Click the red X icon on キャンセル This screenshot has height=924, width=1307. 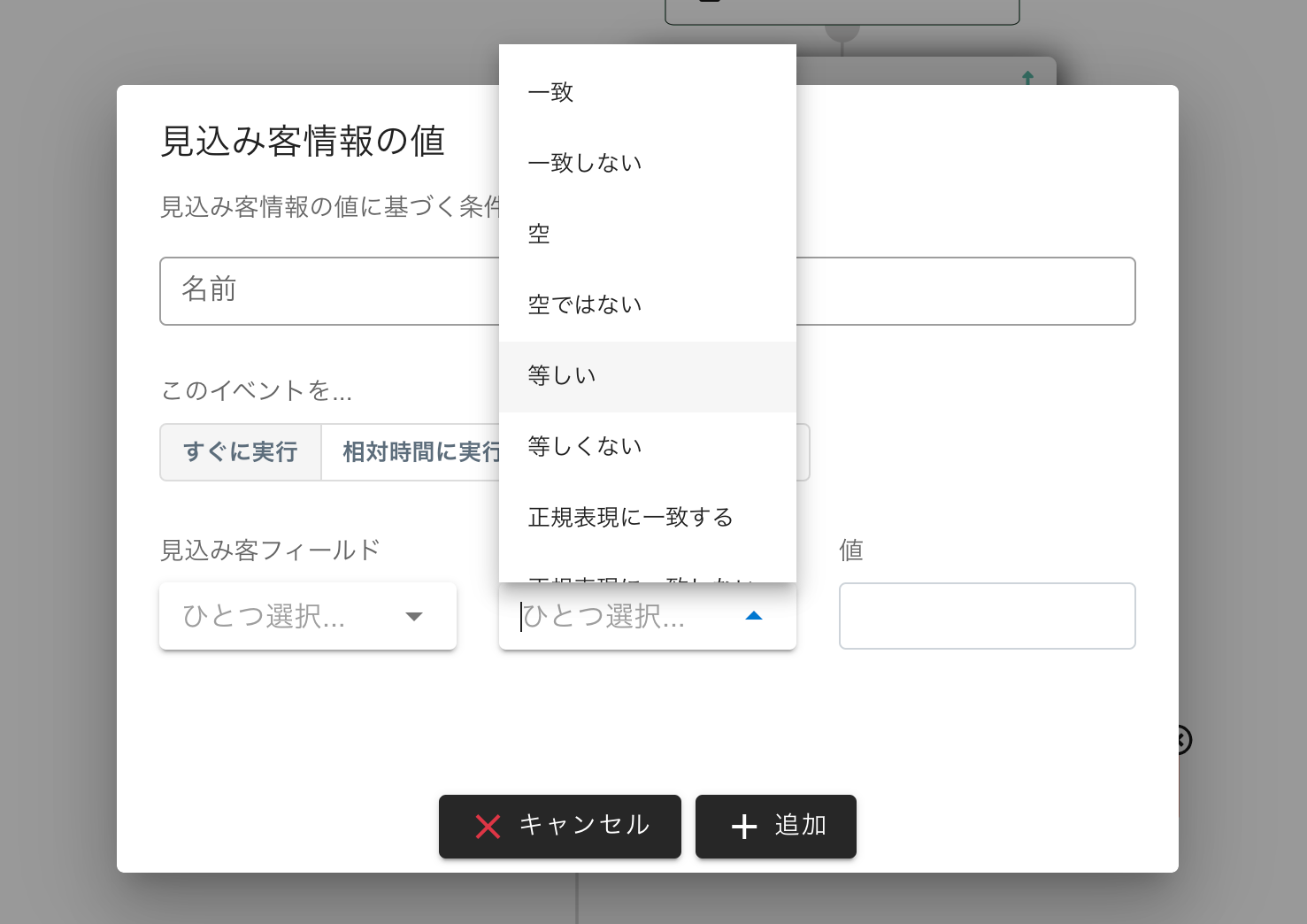coord(488,827)
